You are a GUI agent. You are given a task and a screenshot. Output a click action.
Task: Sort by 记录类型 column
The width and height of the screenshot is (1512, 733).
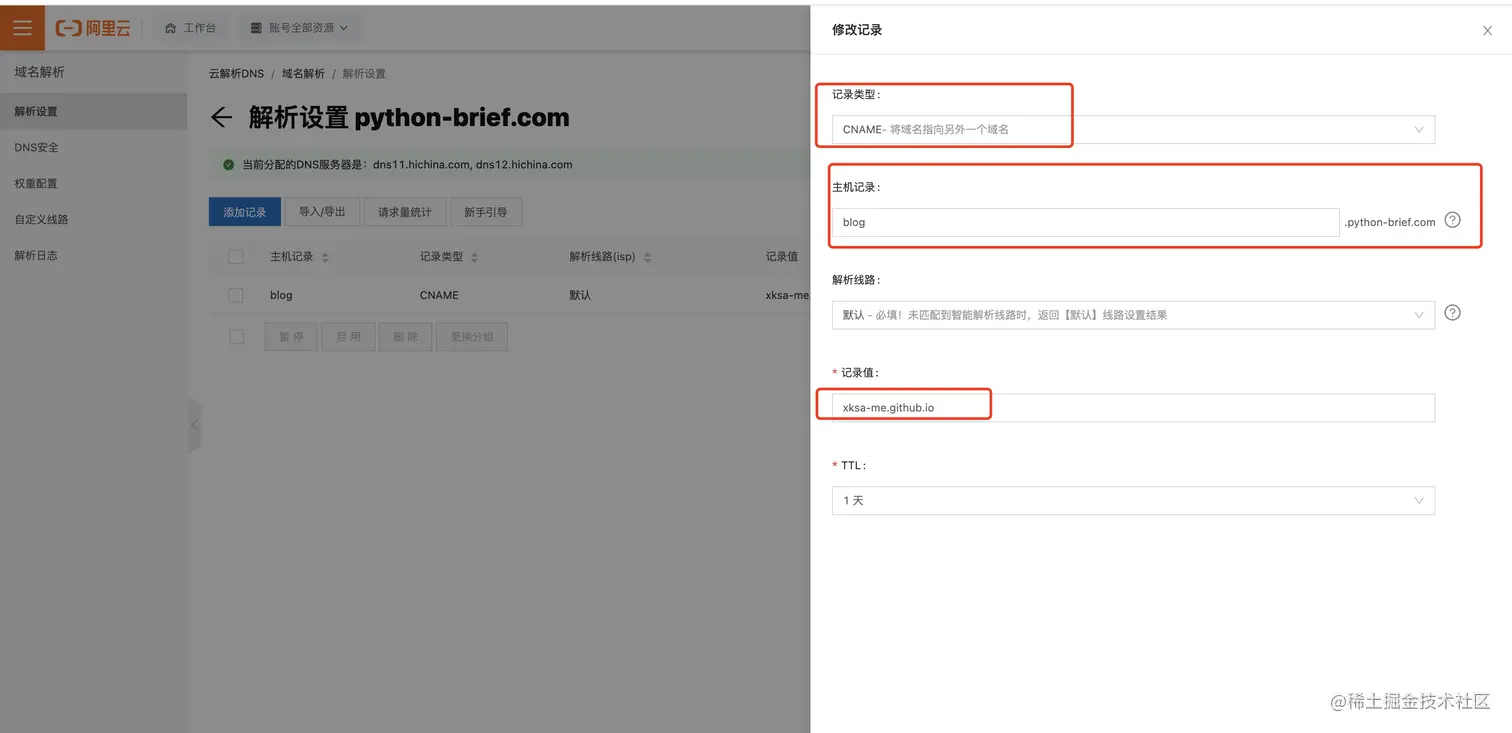click(x=474, y=257)
